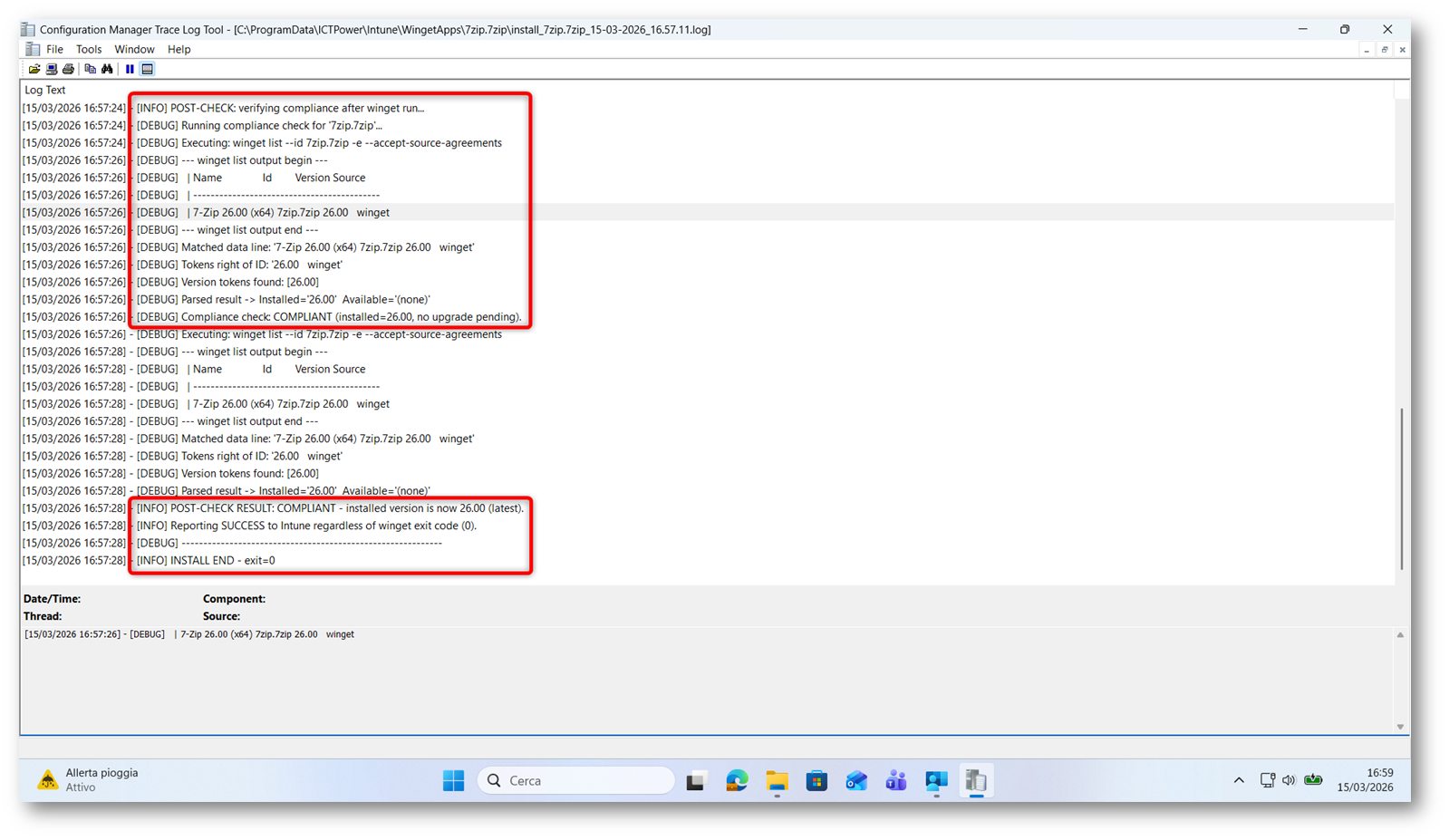Click the Open log file toolbar icon
Screen dimensions: 1449x840
[x=34, y=69]
